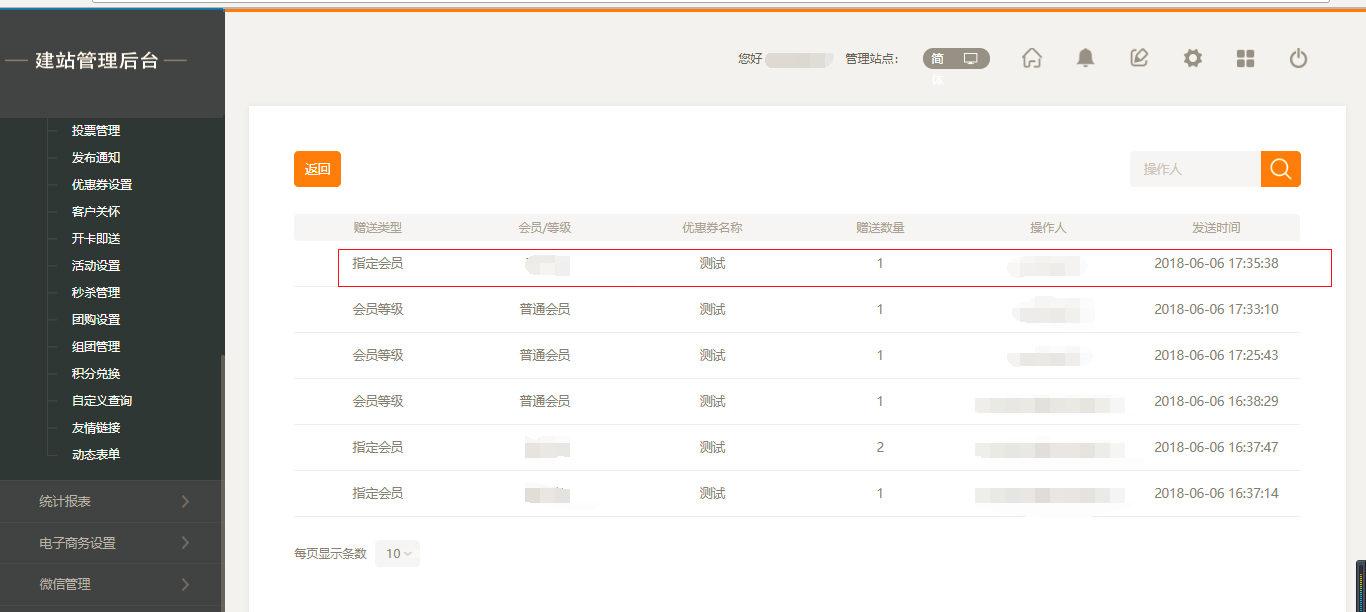Open the apps grid icon
The height and width of the screenshot is (612, 1366).
[1245, 59]
